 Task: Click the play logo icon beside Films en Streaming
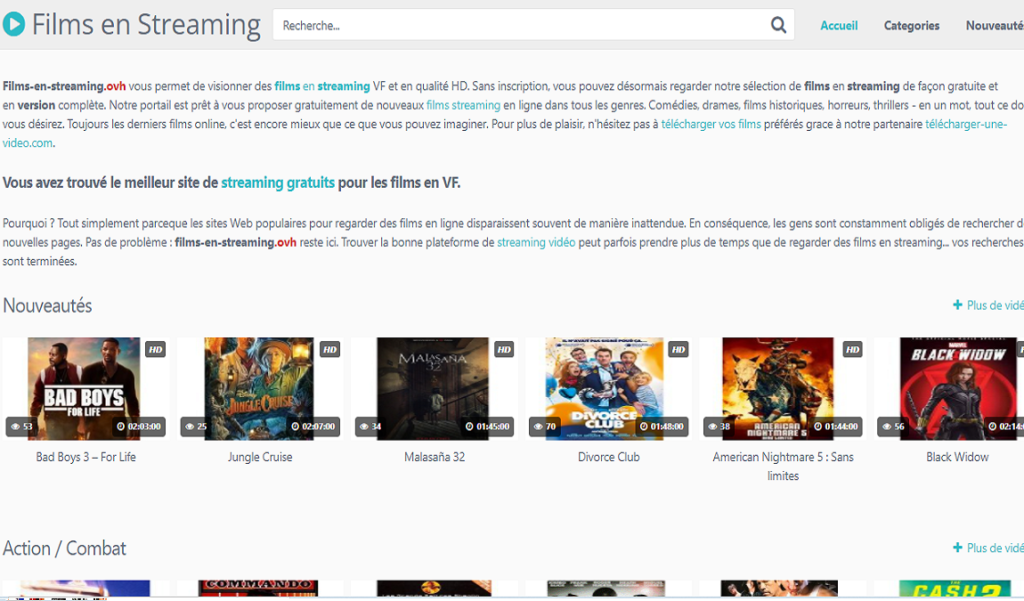point(14,24)
